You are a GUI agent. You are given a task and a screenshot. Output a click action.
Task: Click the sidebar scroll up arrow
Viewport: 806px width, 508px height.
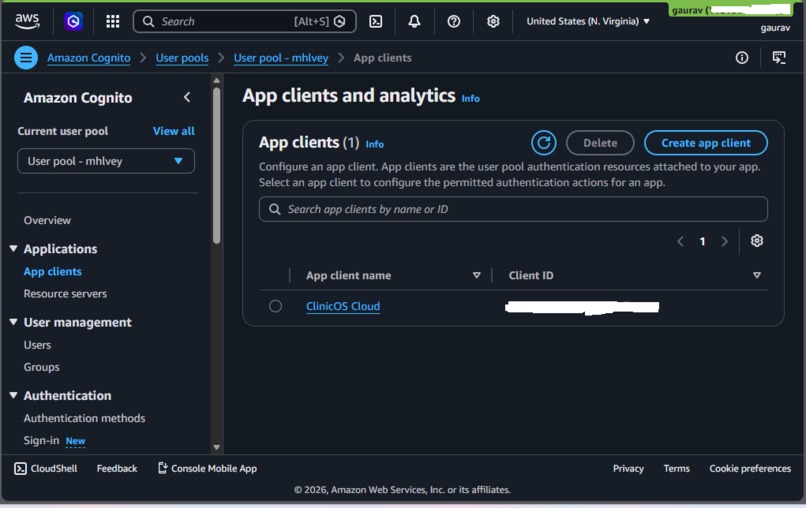(216, 80)
